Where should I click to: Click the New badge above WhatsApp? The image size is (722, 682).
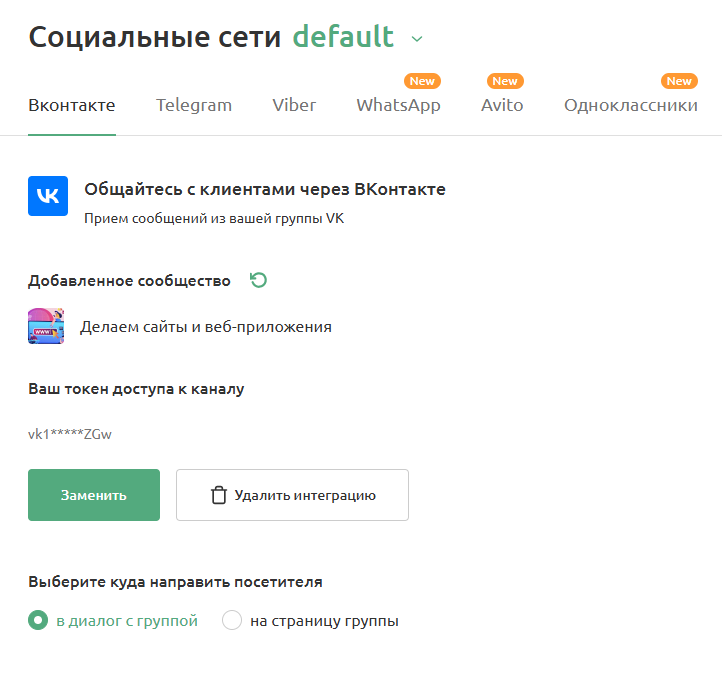(x=421, y=81)
